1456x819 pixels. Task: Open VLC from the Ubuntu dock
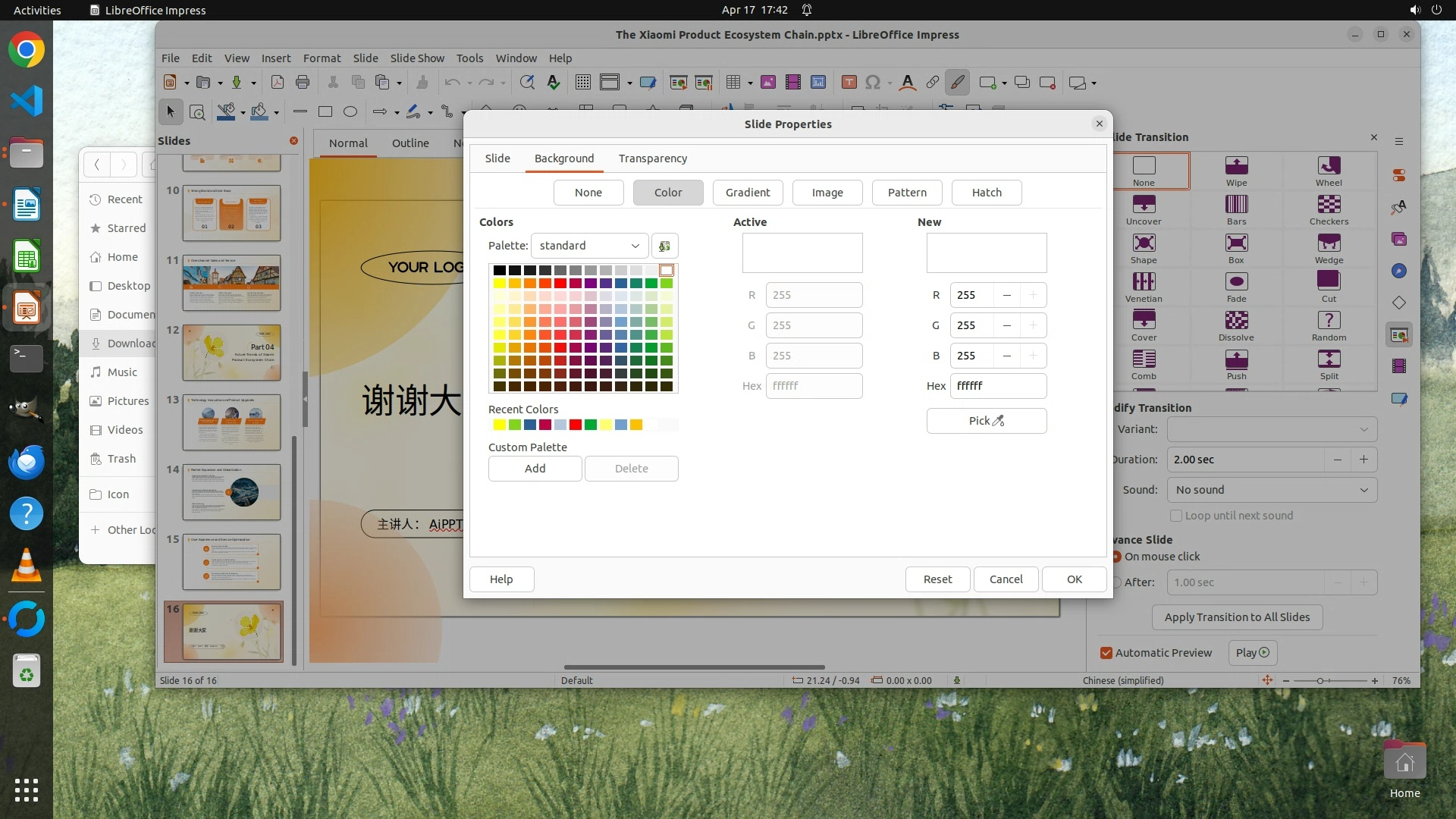27,566
